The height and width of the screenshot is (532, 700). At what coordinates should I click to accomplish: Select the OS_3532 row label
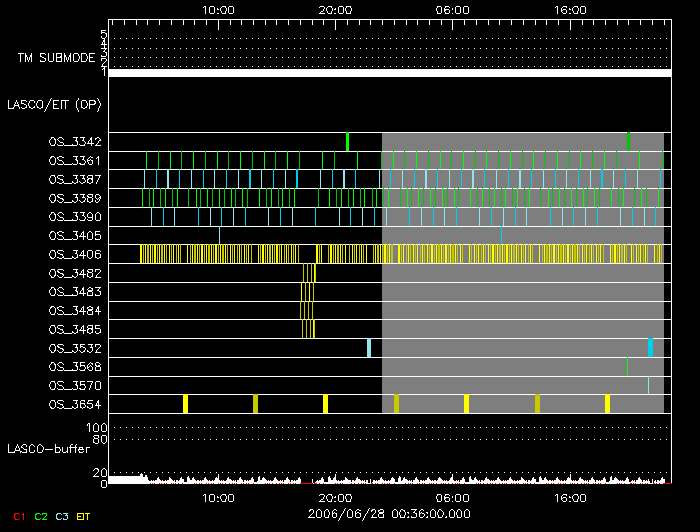74,349
